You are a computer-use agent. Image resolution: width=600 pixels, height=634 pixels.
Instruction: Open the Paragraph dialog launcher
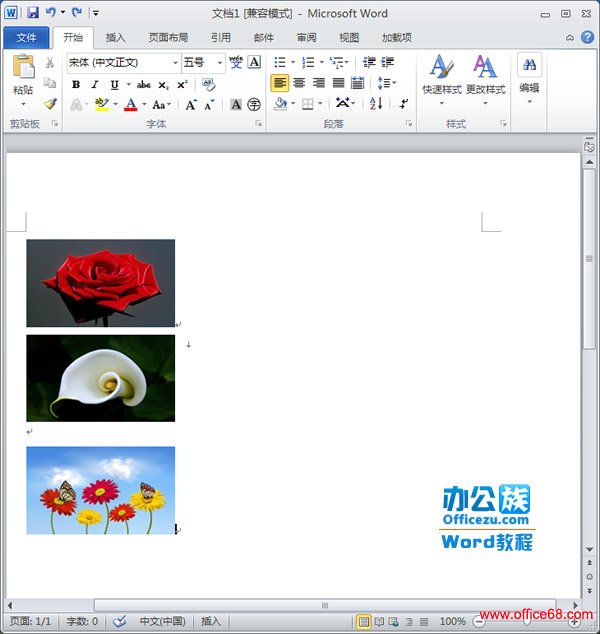tap(409, 123)
